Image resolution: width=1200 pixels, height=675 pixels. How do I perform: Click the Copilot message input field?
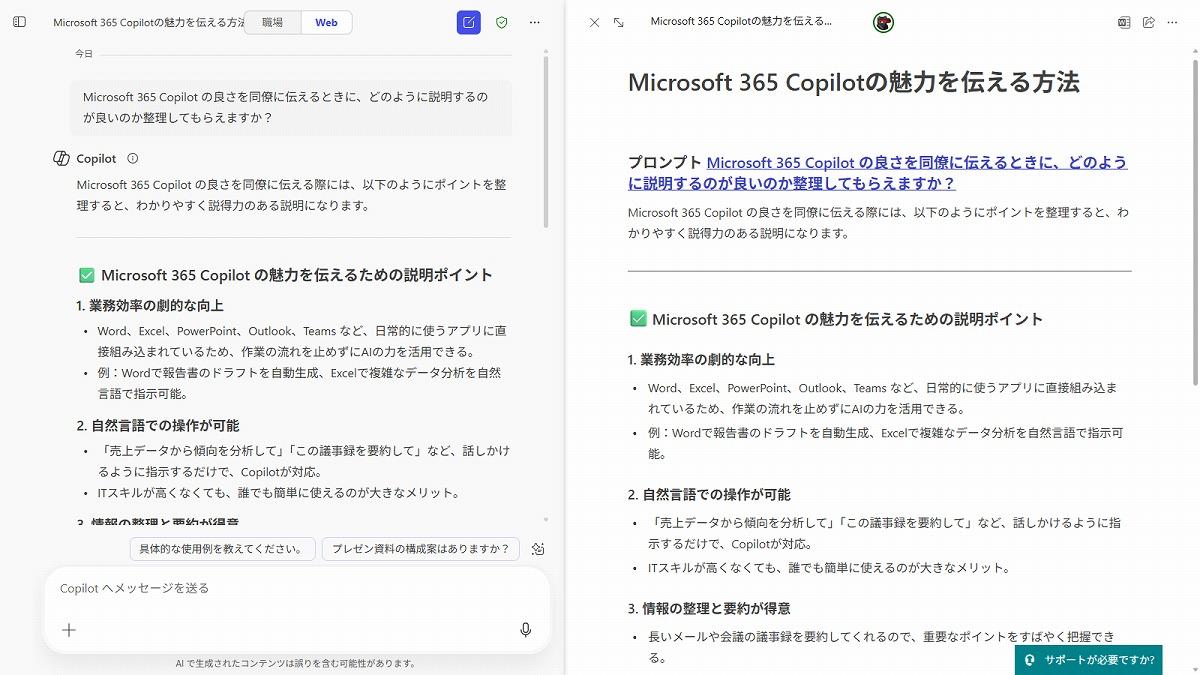[297, 588]
